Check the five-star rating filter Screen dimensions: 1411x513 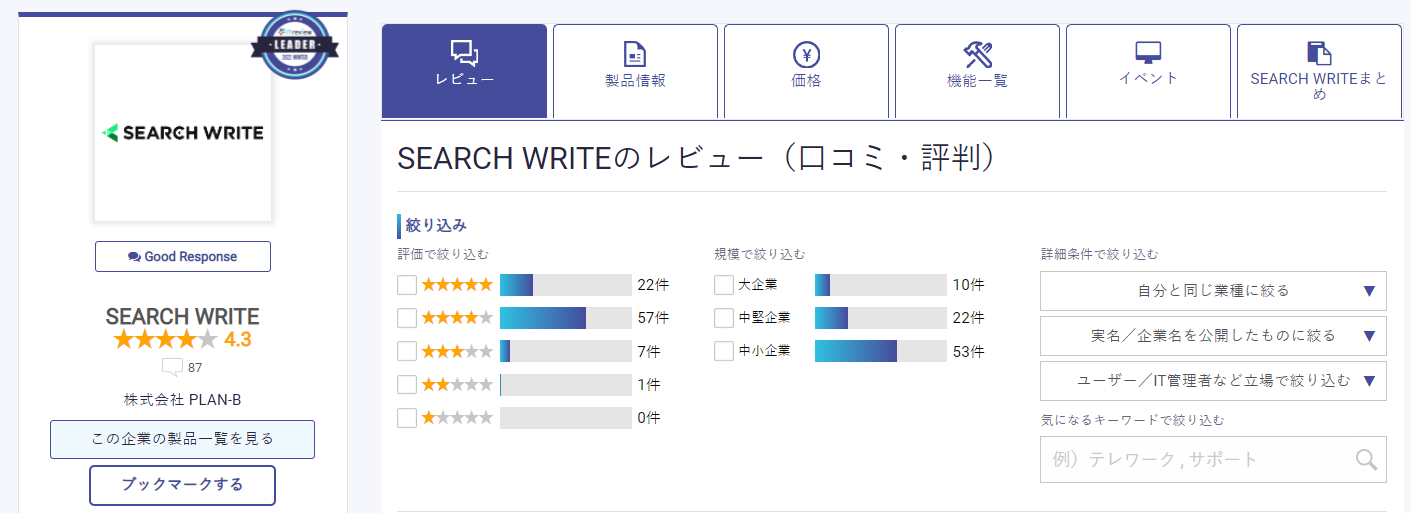407,285
